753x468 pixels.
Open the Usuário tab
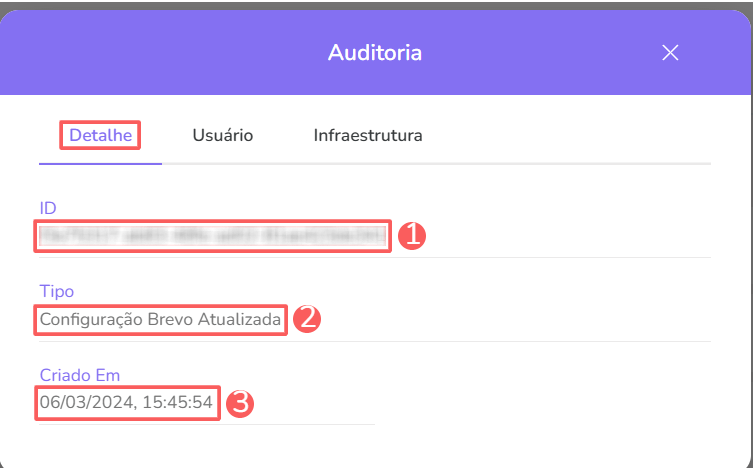tap(222, 135)
